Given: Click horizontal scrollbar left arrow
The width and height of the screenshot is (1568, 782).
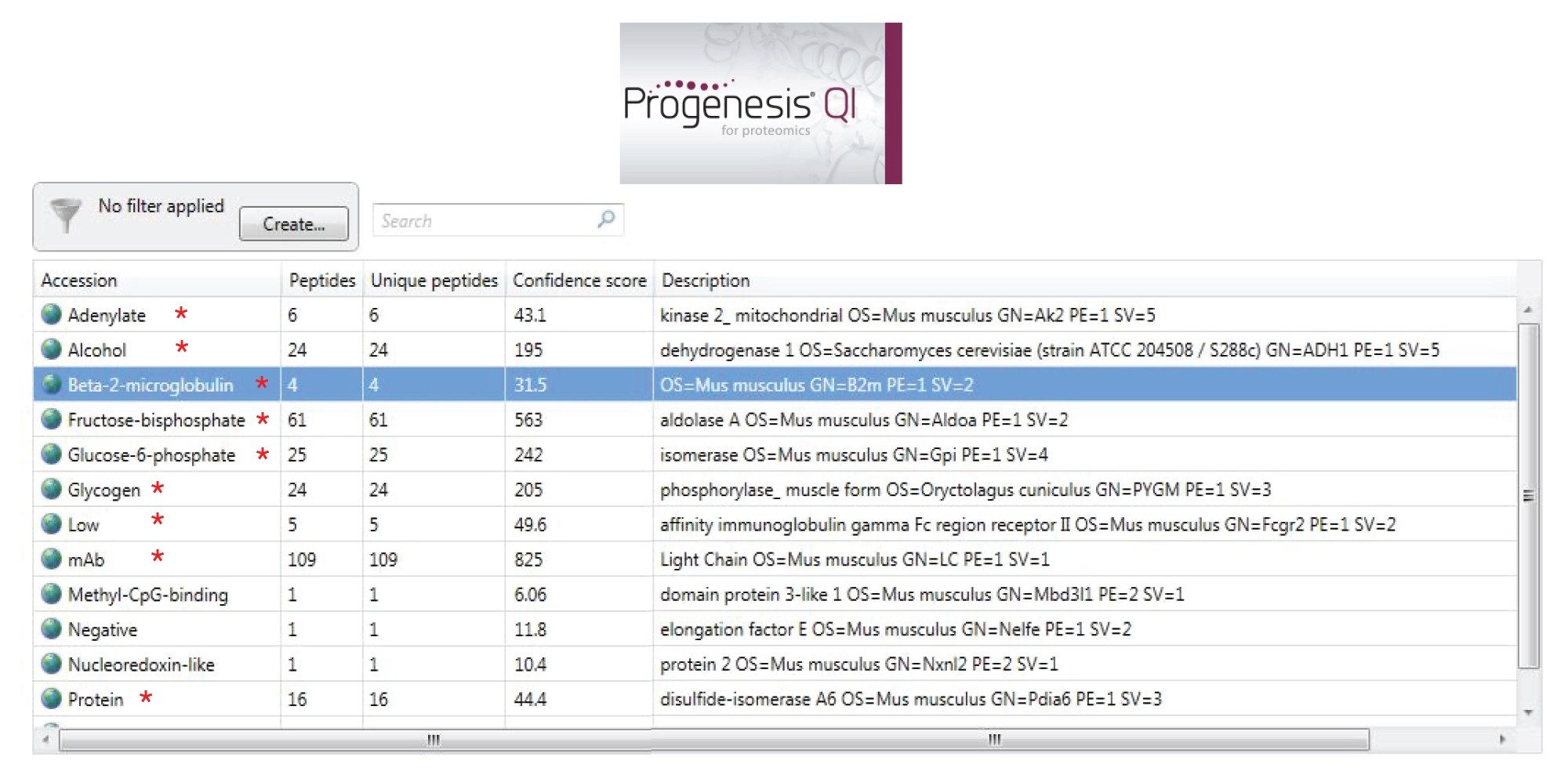Looking at the screenshot, I should pos(46,739).
